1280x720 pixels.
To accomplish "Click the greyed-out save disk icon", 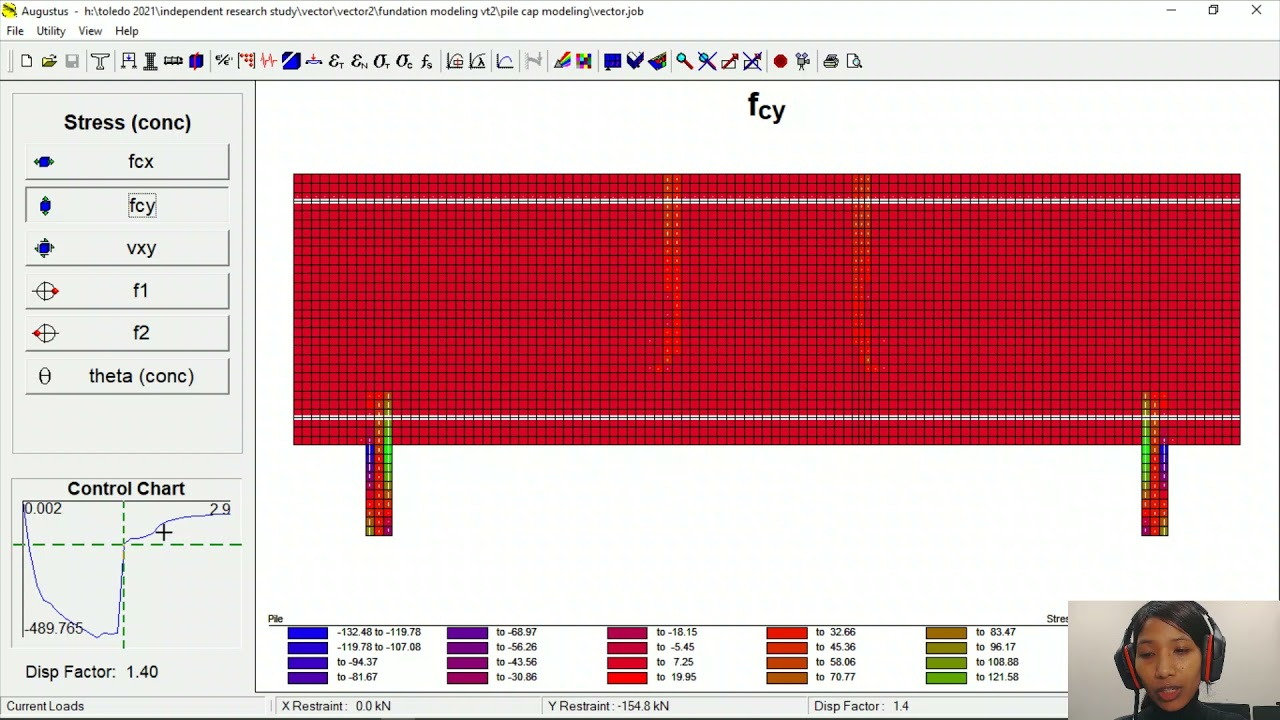I will pos(72,61).
